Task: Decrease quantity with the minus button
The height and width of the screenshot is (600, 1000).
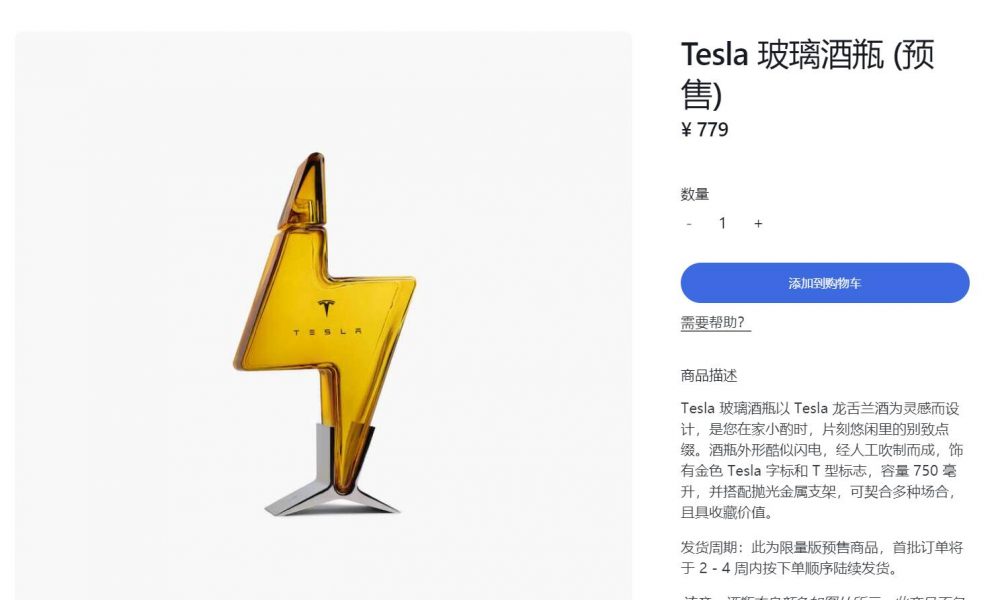Action: pos(689,224)
